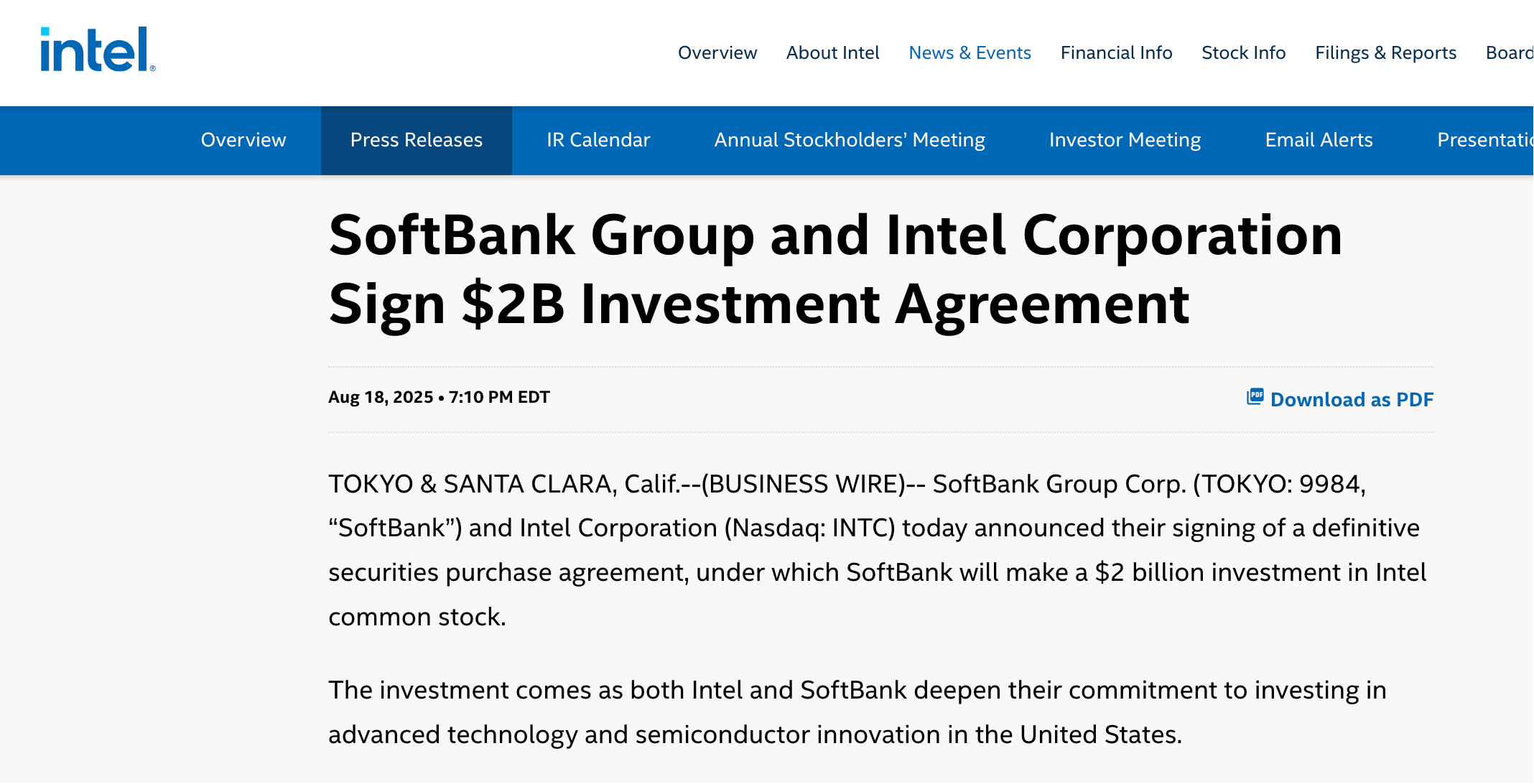Click the Intel logo
Screen dimensions: 1534x784
98,50
